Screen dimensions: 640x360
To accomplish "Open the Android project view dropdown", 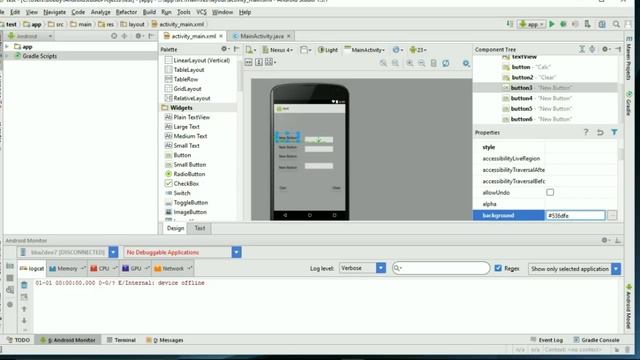I will click(x=30, y=36).
